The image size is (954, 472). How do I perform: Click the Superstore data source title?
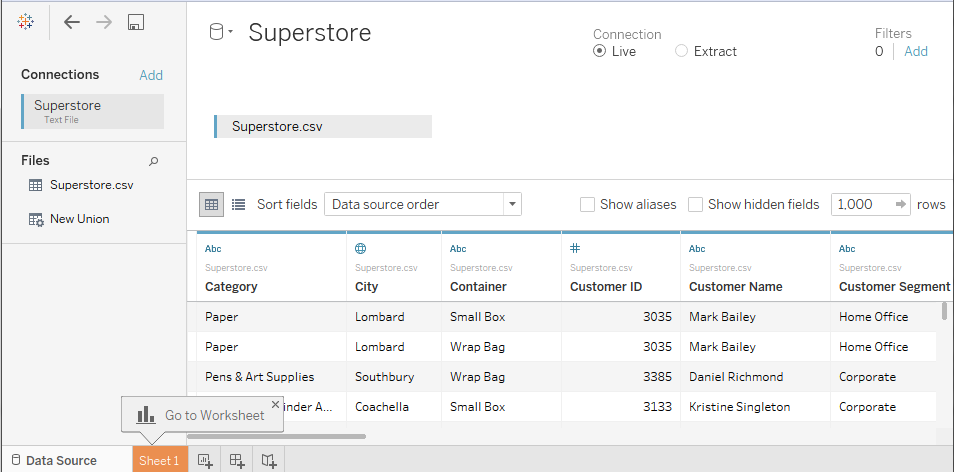tap(310, 32)
